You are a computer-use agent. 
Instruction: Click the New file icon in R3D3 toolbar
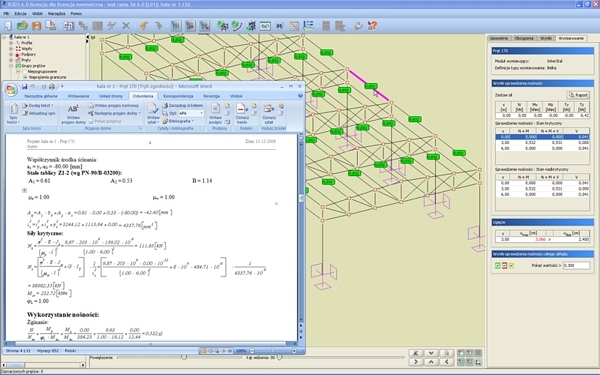(x=8, y=26)
